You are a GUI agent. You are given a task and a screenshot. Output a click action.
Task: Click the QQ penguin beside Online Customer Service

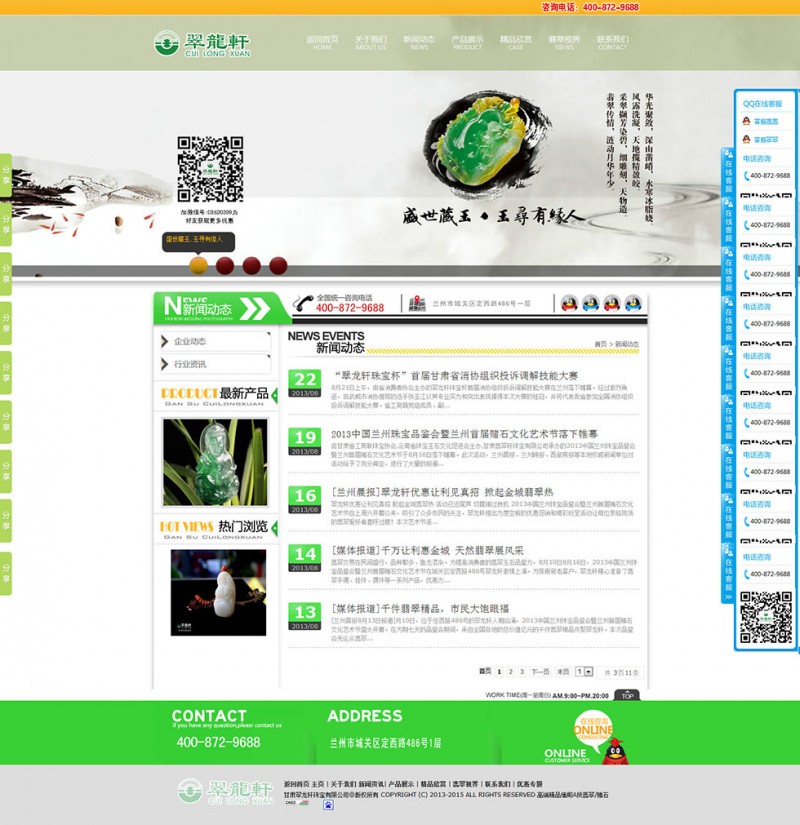614,750
